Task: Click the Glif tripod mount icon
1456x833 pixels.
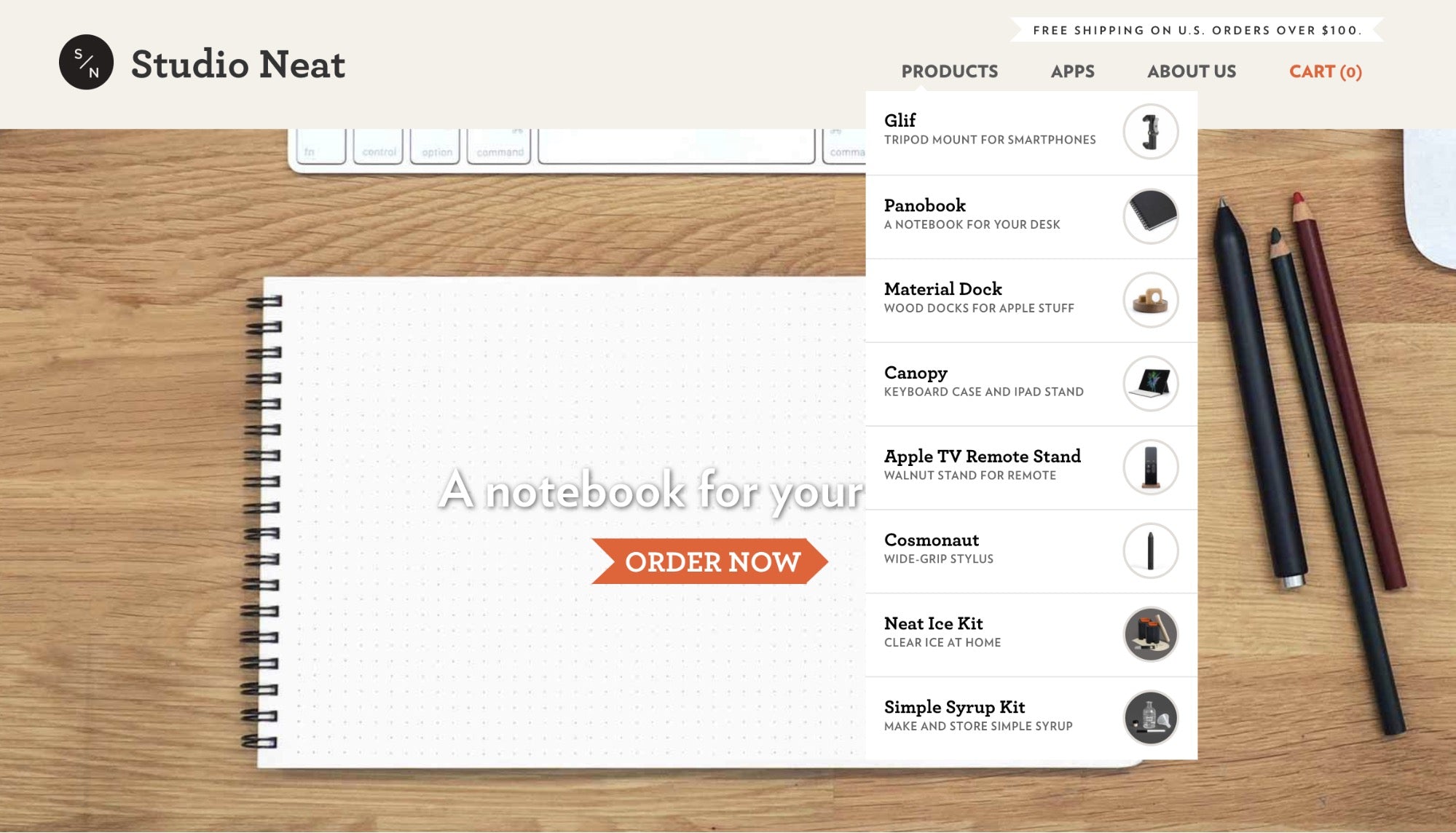Action: click(x=1149, y=131)
